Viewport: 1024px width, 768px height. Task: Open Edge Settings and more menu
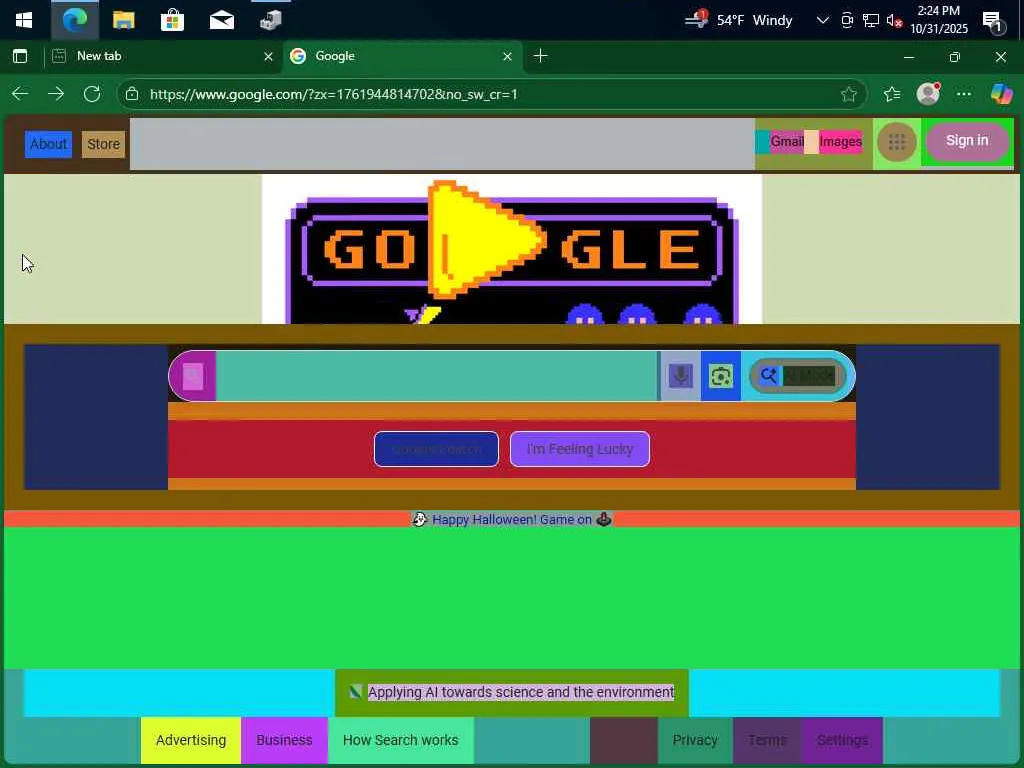[x=963, y=95]
